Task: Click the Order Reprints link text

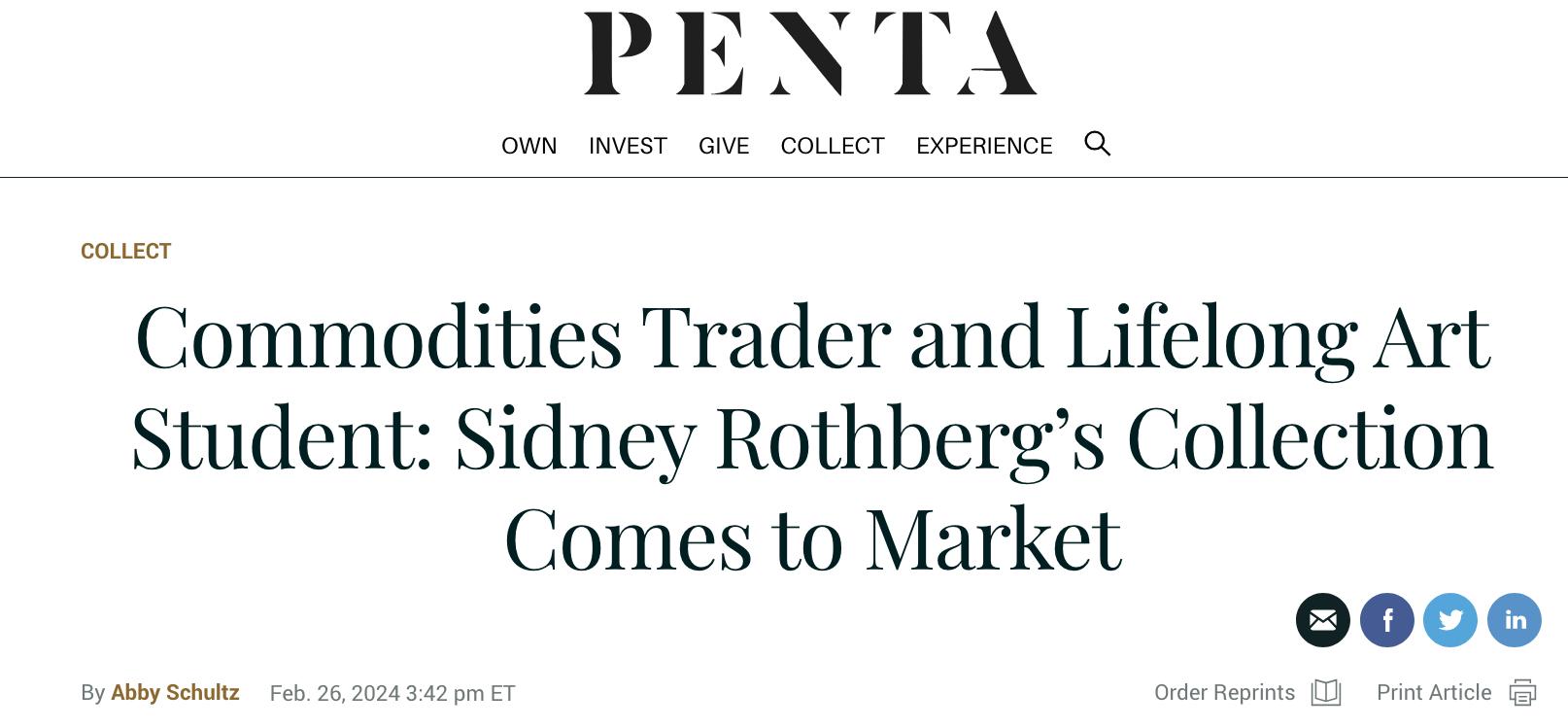Action: (1224, 692)
